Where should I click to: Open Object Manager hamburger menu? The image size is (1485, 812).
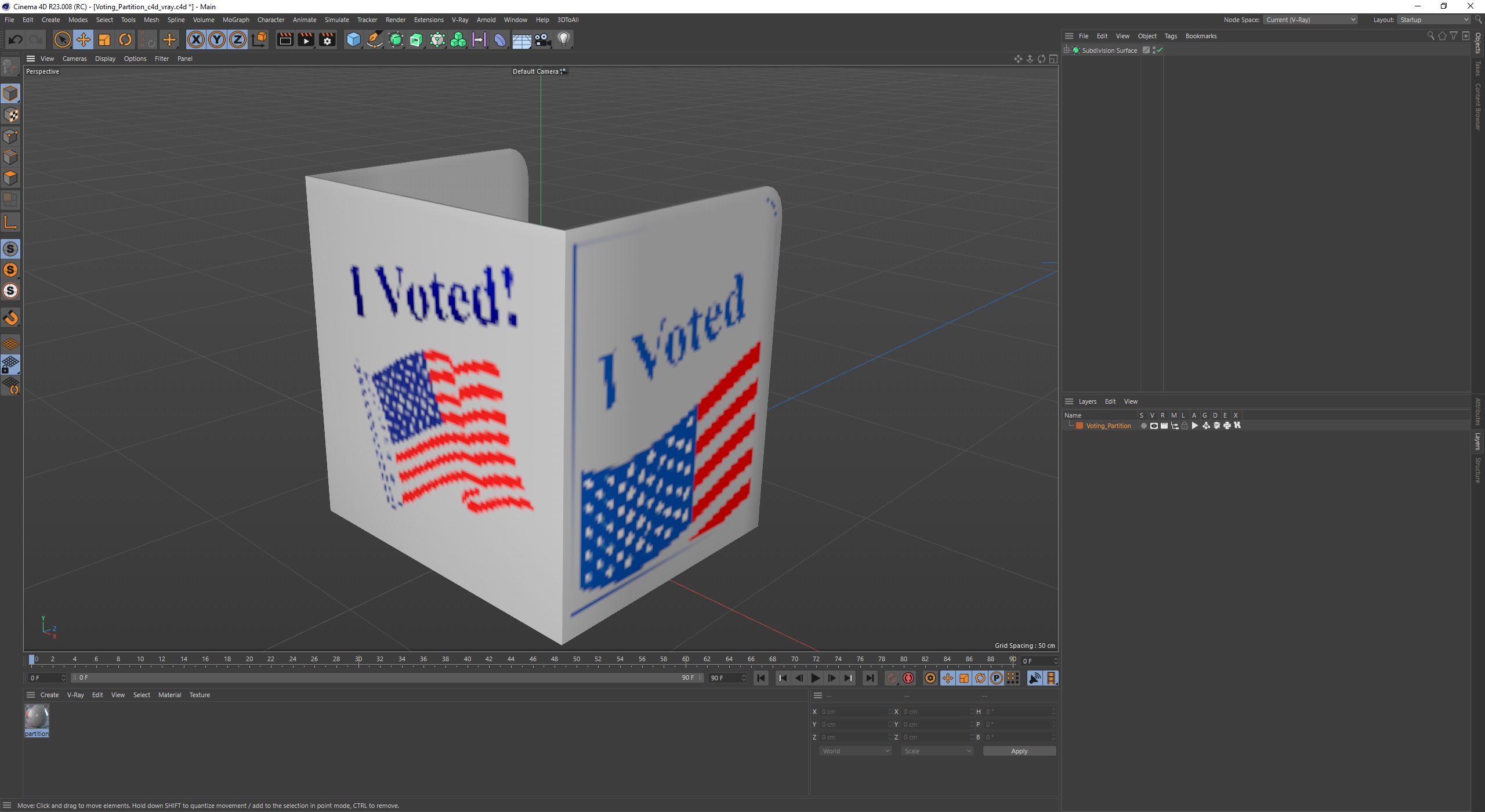pos(1069,36)
